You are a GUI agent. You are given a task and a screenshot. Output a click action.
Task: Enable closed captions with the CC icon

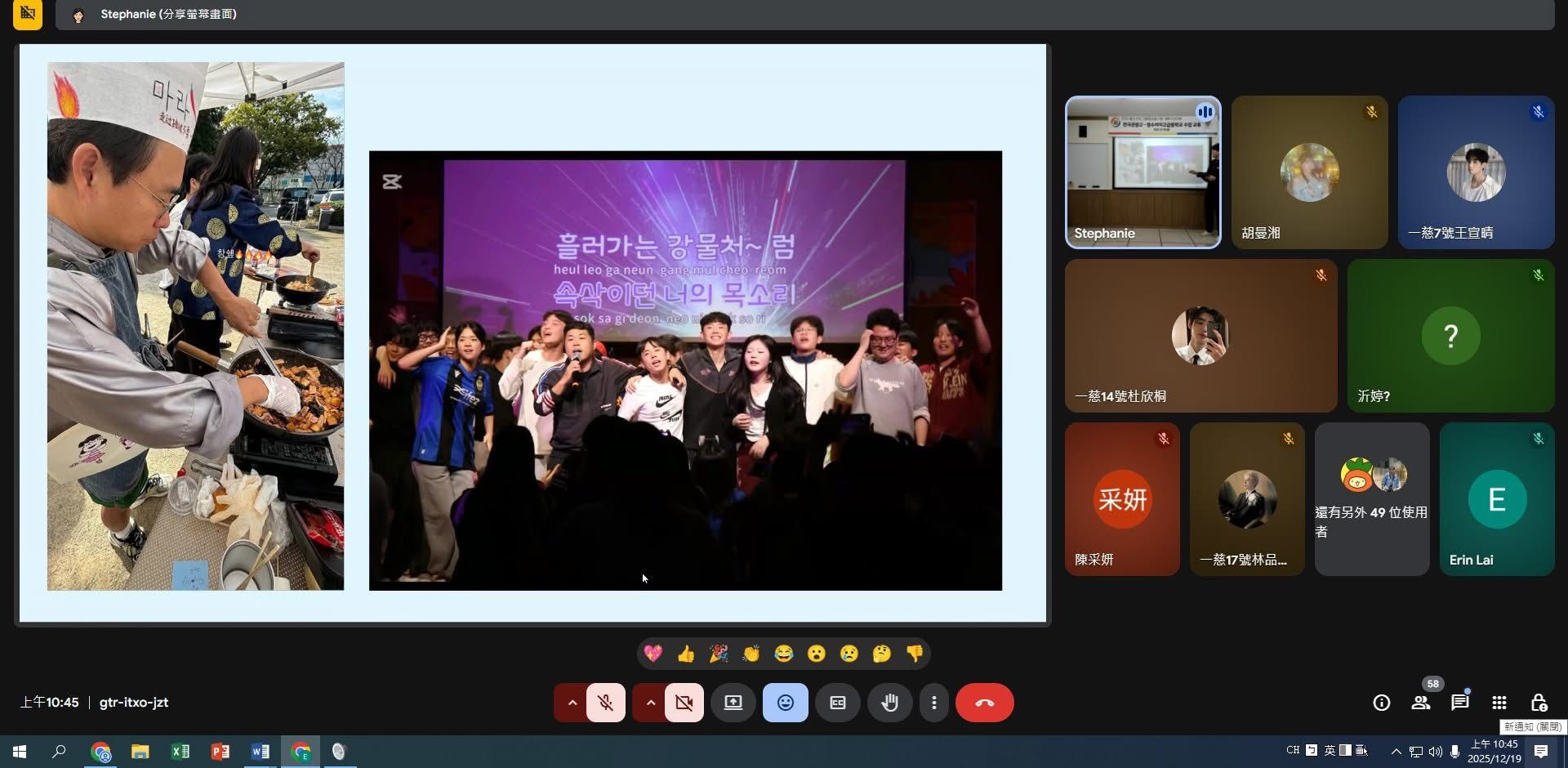pos(837,702)
